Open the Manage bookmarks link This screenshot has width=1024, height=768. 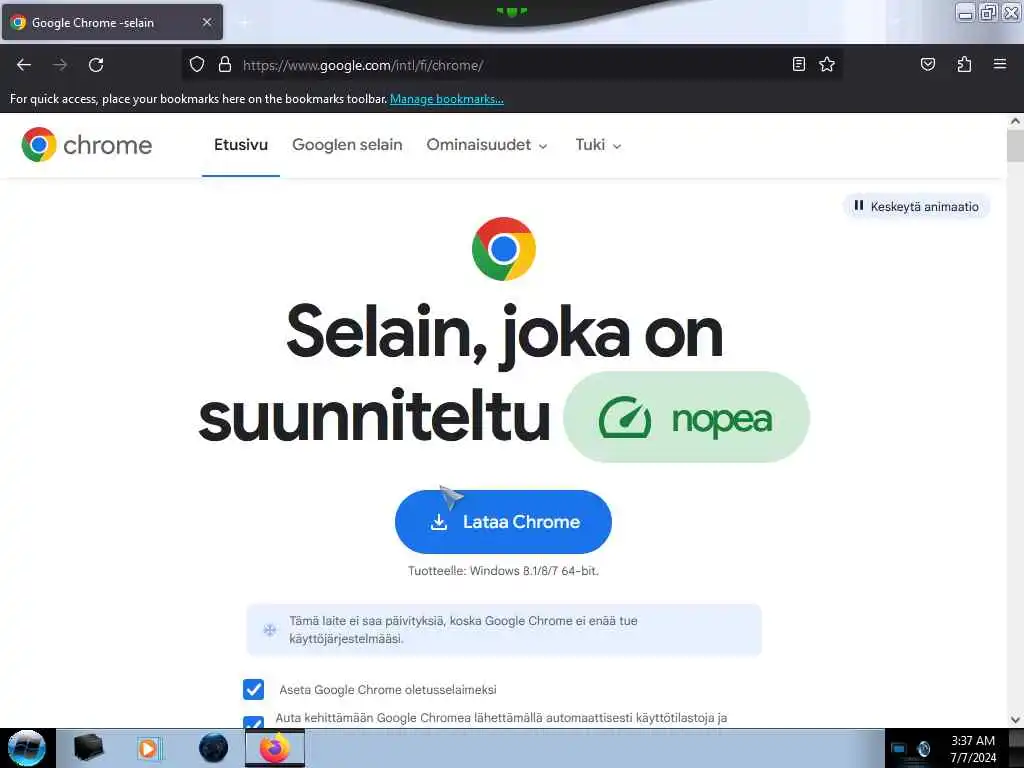click(x=447, y=99)
